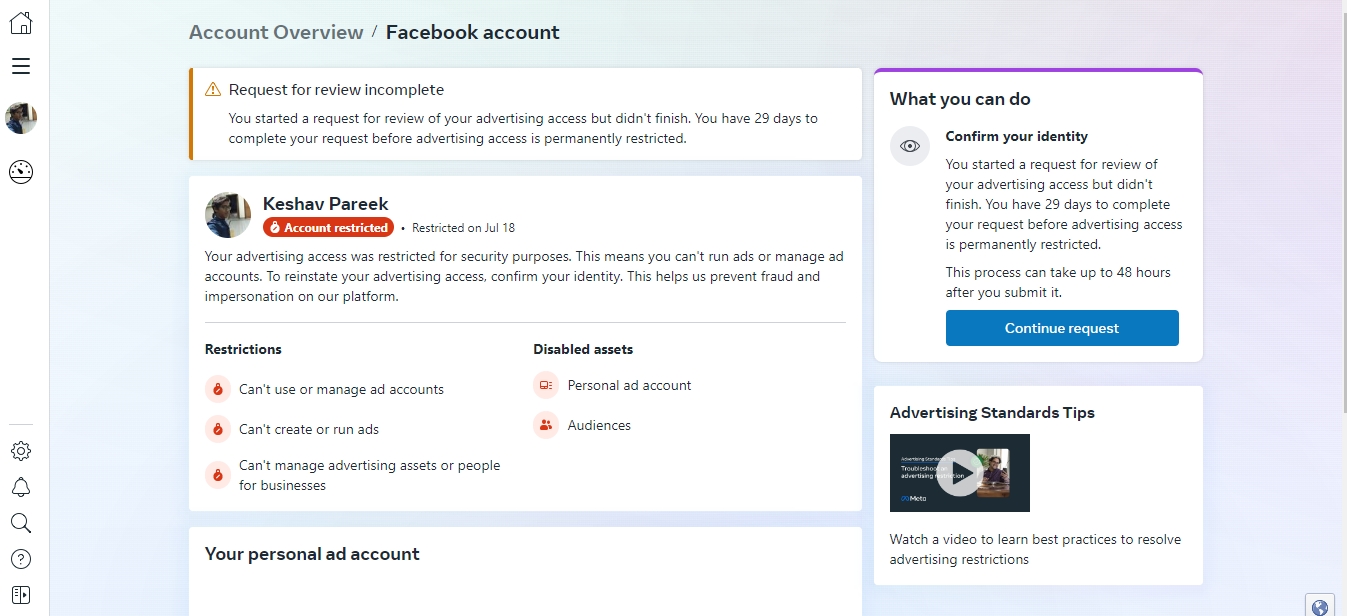This screenshot has height=616, width=1347.
Task: Click the Account restricted badge
Action: point(328,228)
